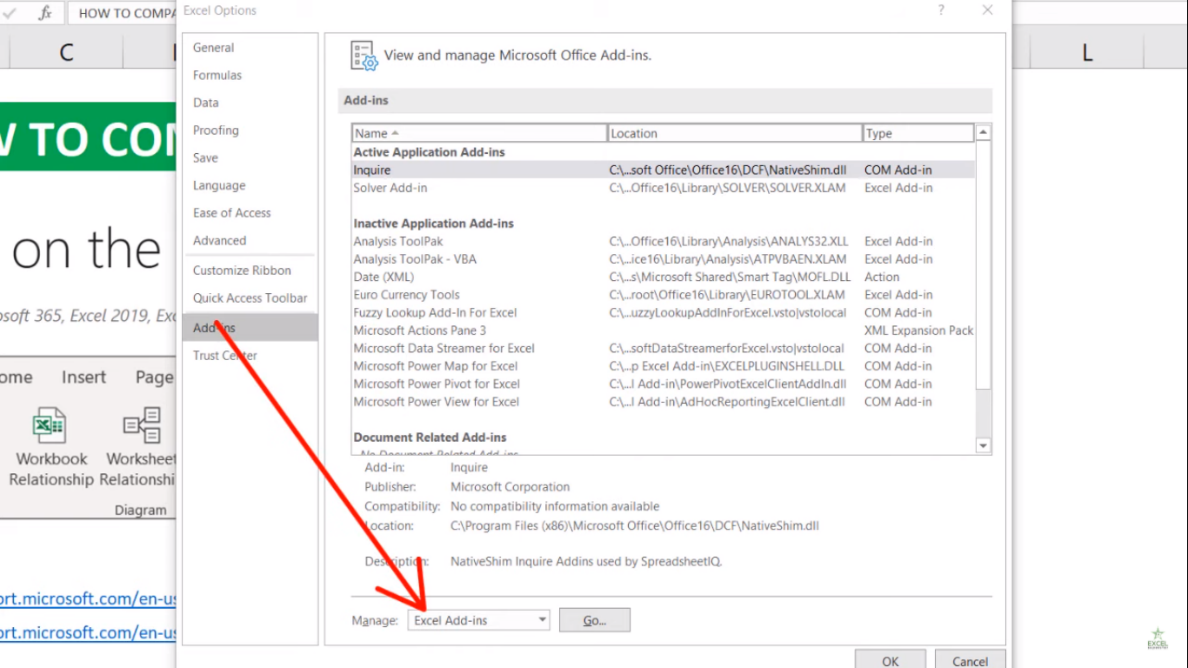The image size is (1188, 668).
Task: Click the formula bar checkmark icon
Action: coord(9,13)
